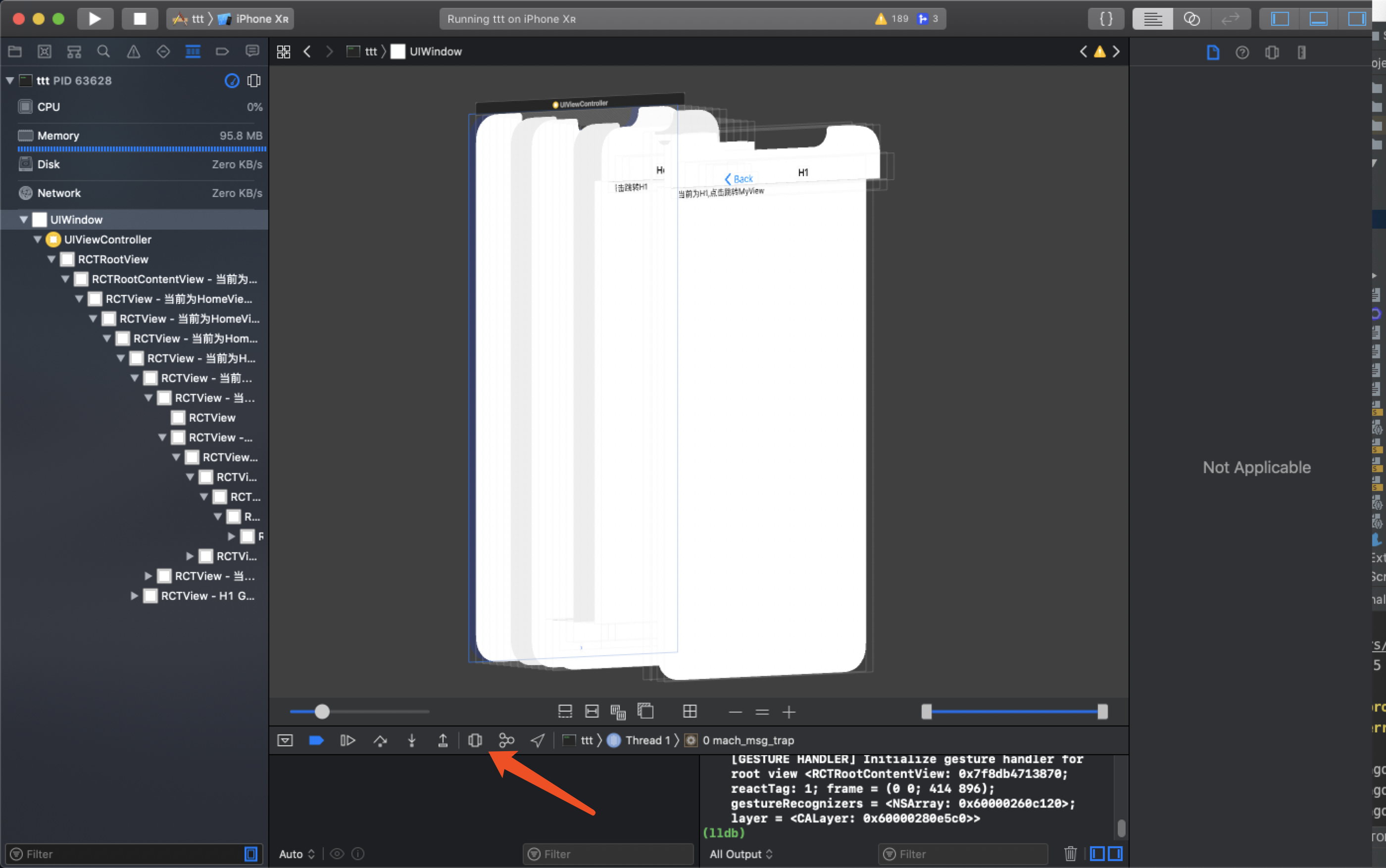Open the Debug navigator tab

click(x=193, y=51)
